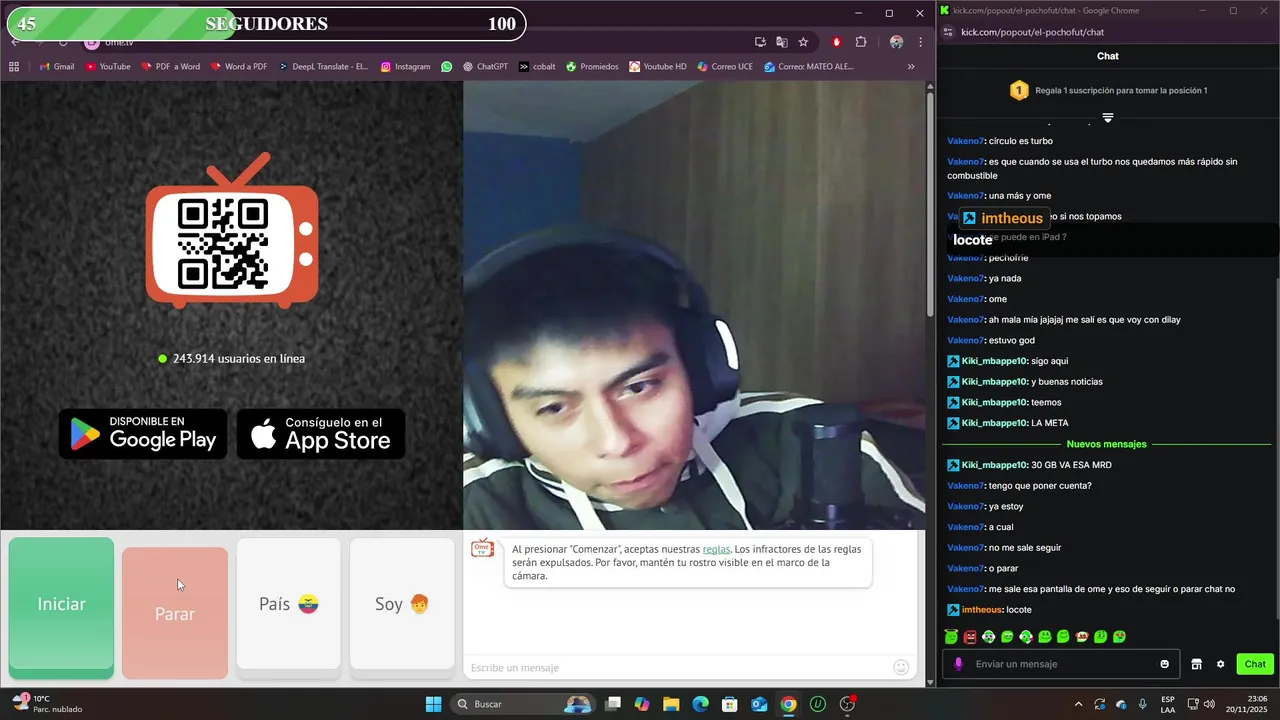Click the green Chat send button
1280x720 pixels.
(x=1255, y=664)
